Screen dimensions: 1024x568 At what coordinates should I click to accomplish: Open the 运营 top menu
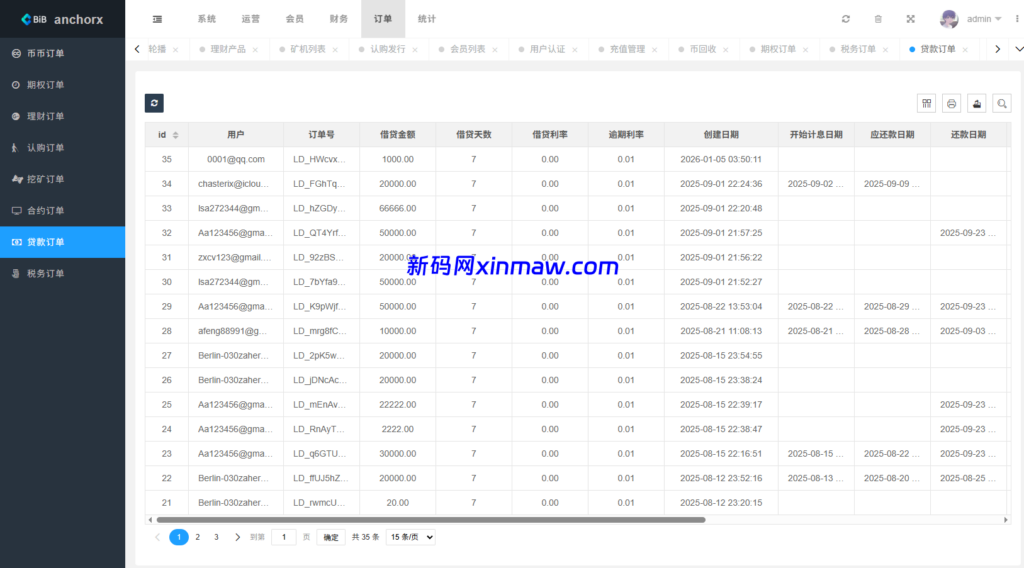[251, 19]
